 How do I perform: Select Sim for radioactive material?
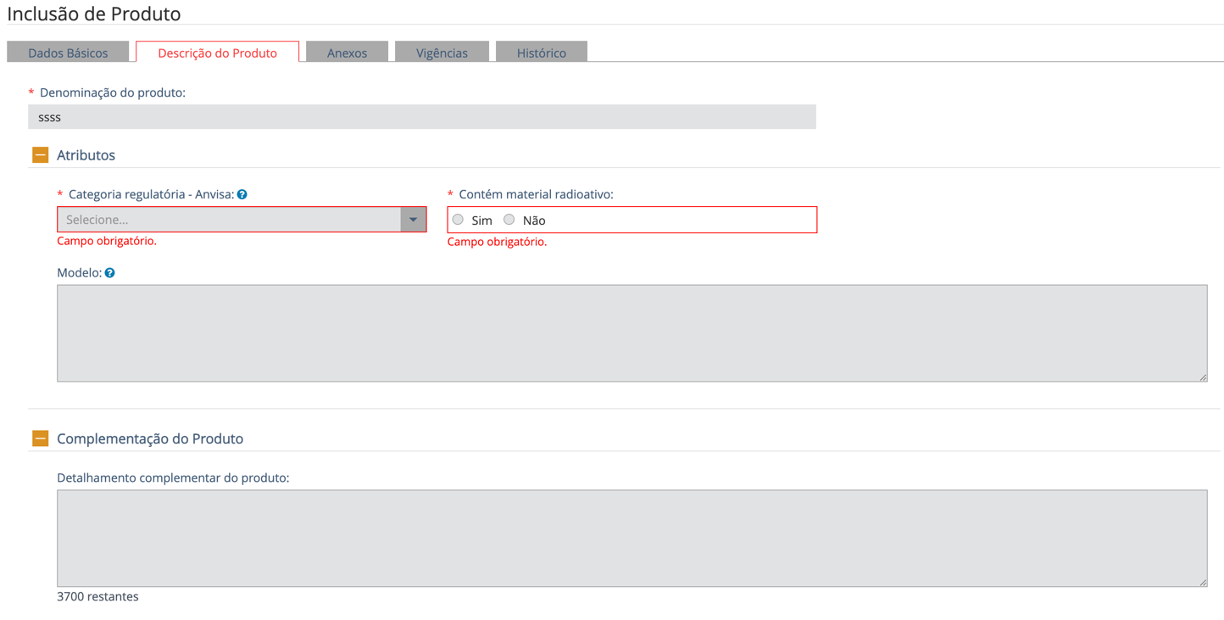458,220
